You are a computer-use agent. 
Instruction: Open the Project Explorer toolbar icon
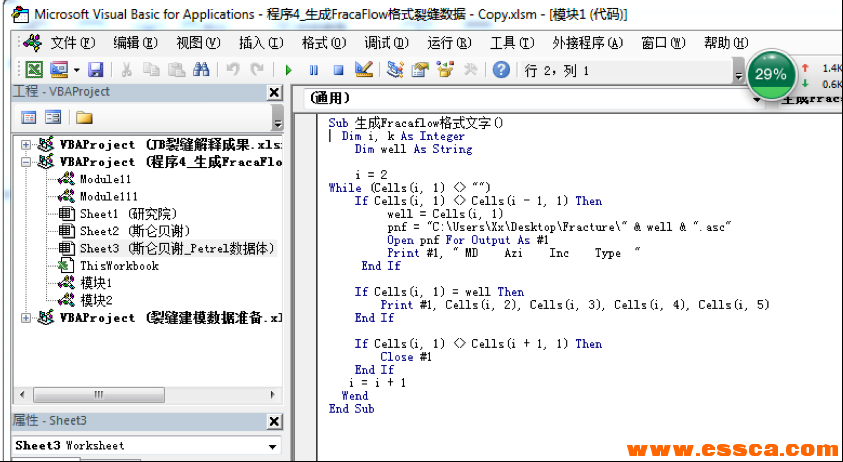(395, 69)
